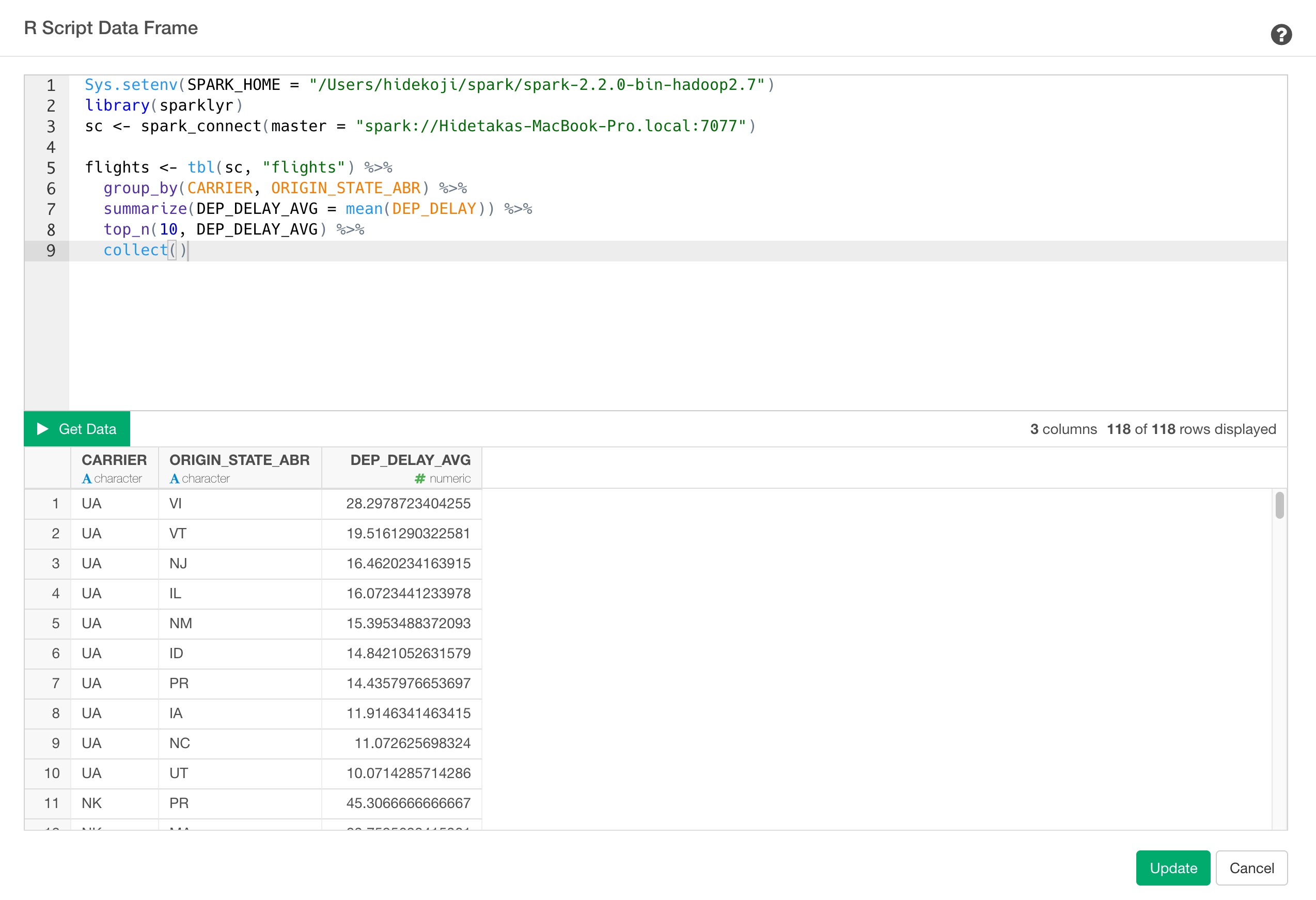
Task: Open help via the question mark icon
Action: (1281, 35)
